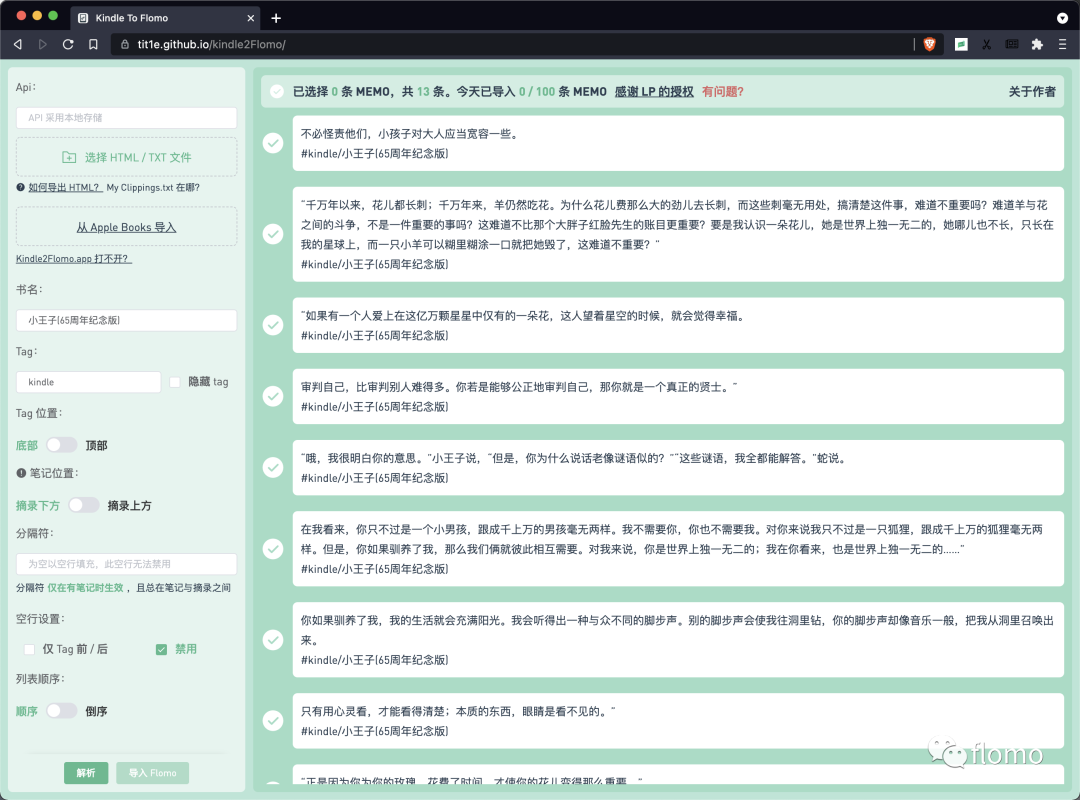
Task: Click the 导入 Flomo button
Action: click(x=152, y=772)
